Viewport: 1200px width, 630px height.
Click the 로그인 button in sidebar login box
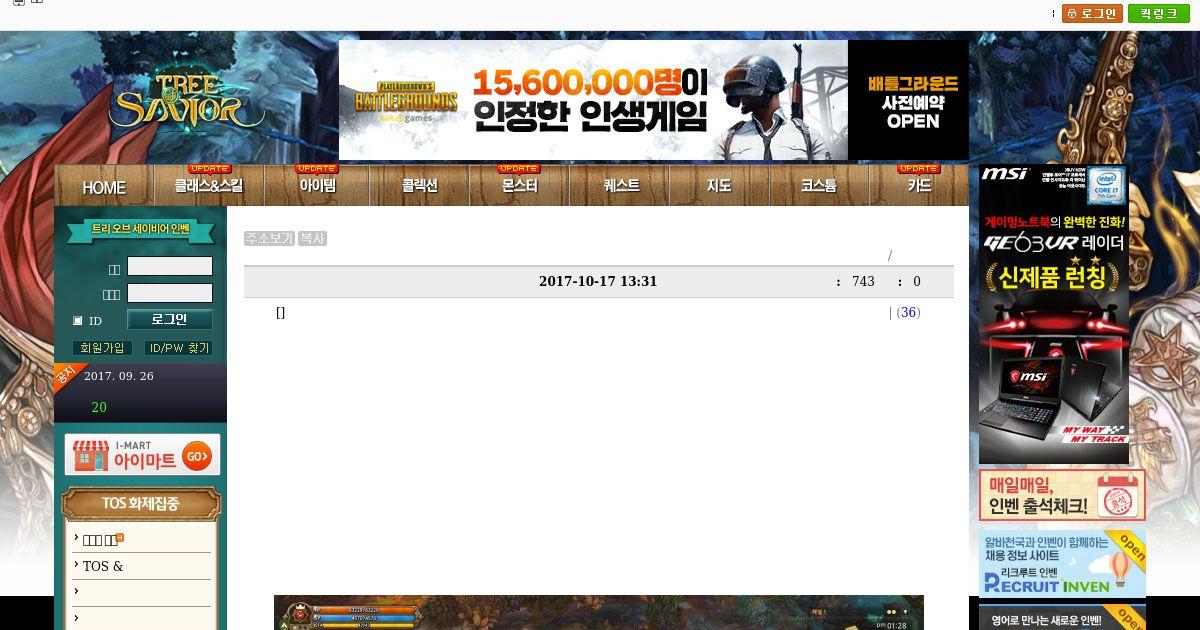point(170,320)
